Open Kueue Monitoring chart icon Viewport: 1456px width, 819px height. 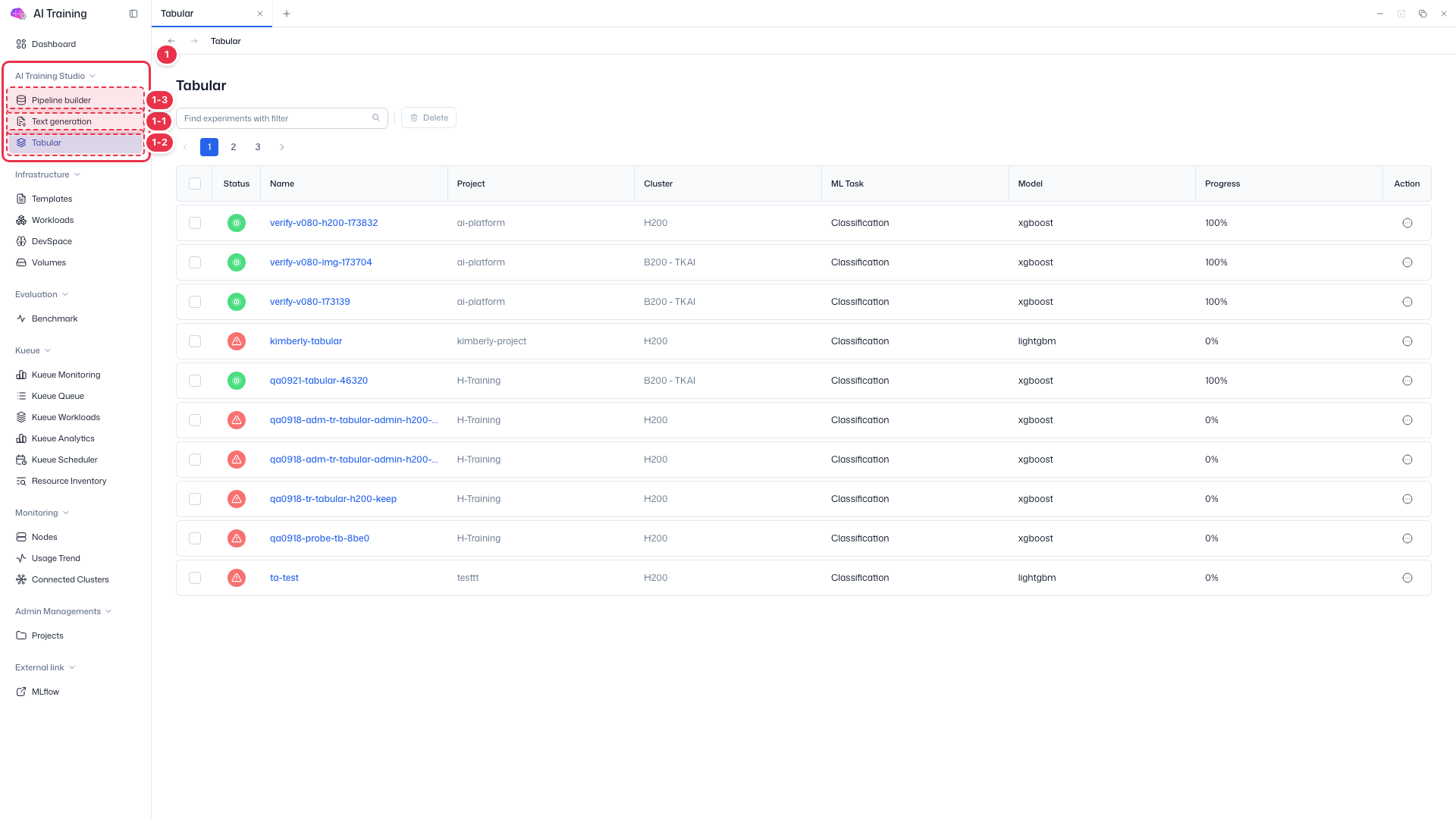pos(21,375)
